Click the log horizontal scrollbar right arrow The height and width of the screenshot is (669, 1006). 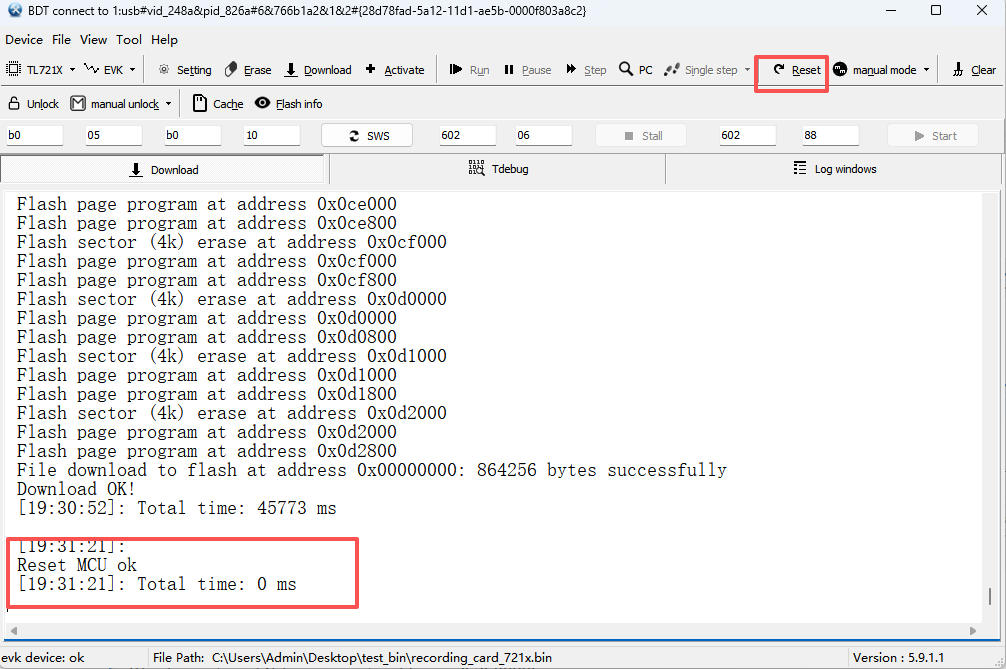(973, 631)
